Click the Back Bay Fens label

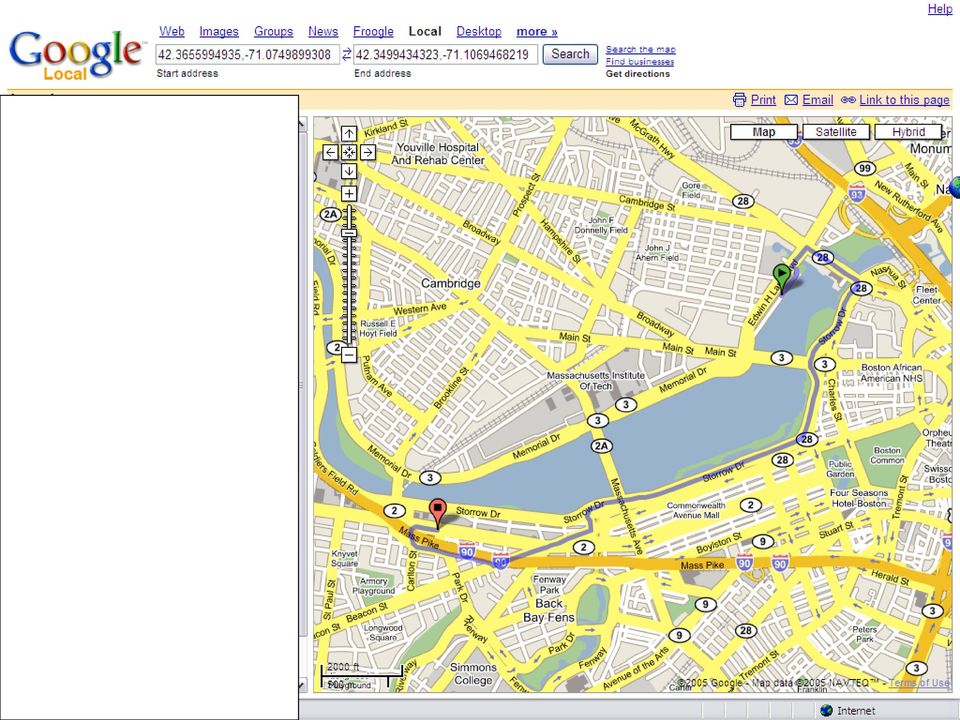549,610
